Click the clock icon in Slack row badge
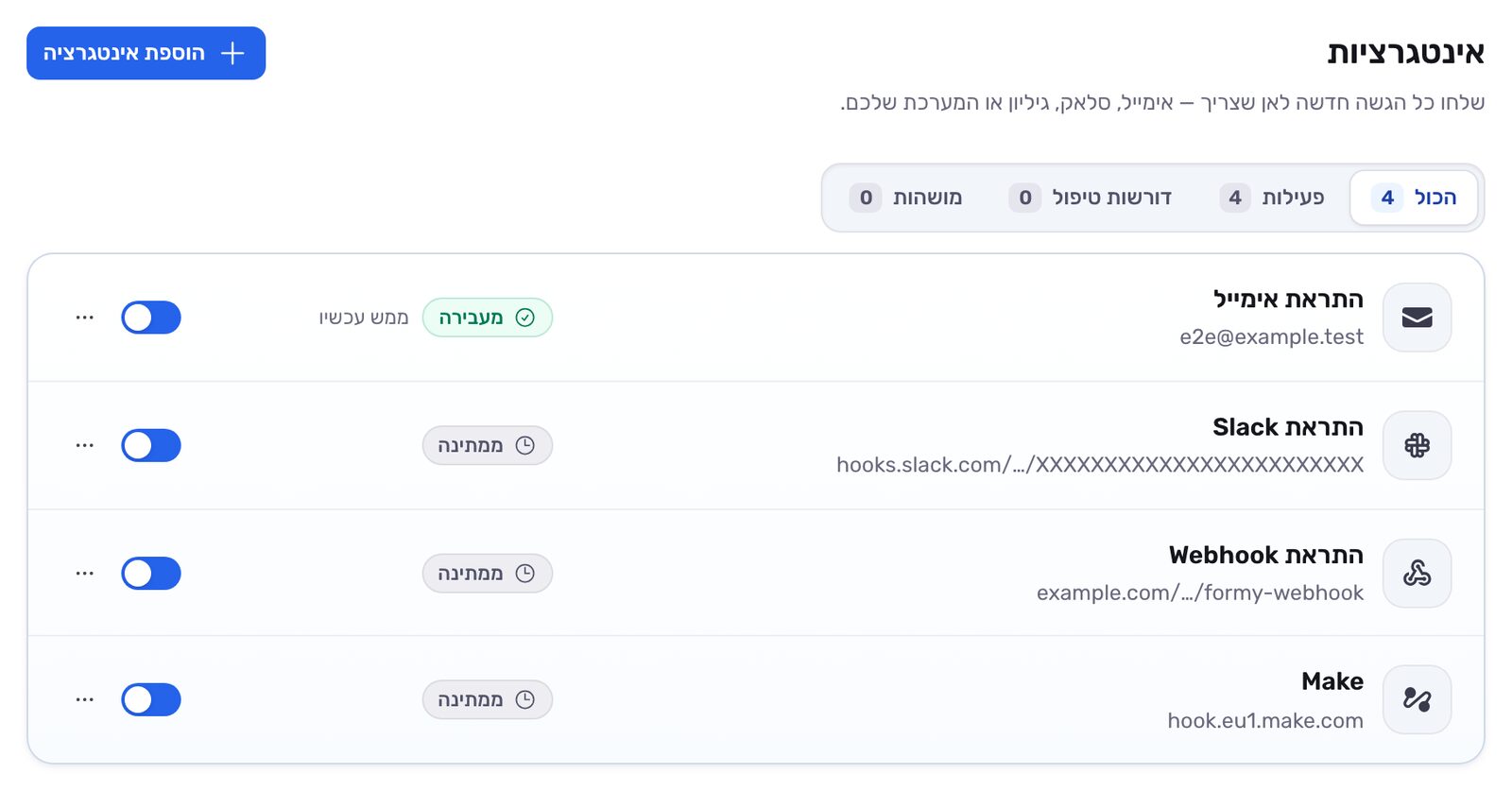The width and height of the screenshot is (1512, 791). pos(525,445)
